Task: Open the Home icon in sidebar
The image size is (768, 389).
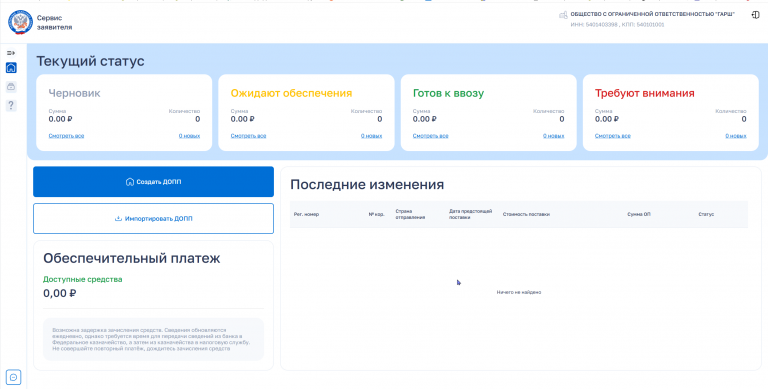Action: pyautogui.click(x=11, y=68)
